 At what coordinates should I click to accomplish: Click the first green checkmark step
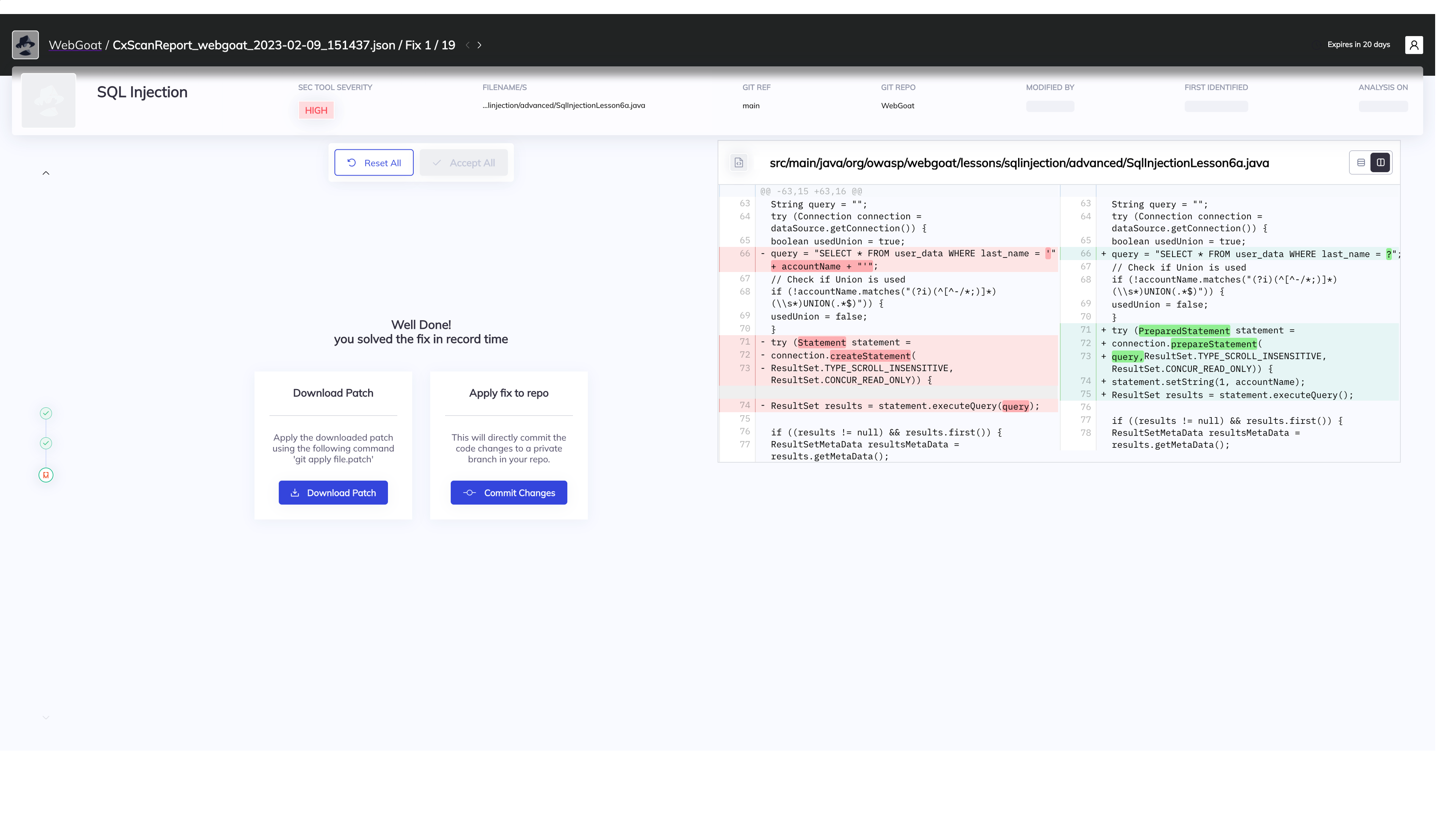click(x=46, y=413)
